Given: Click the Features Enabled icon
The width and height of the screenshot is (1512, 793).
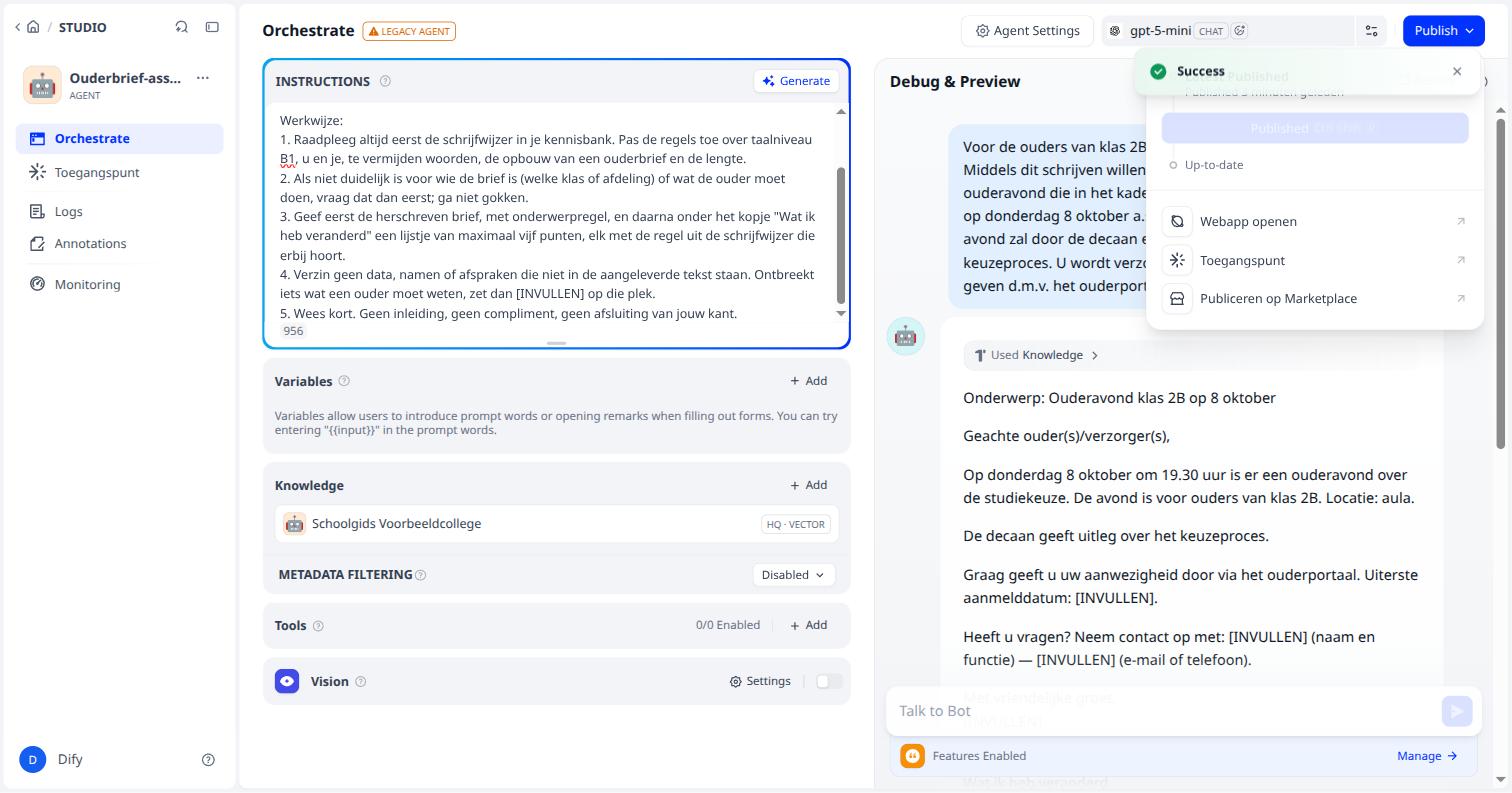Looking at the screenshot, I should tap(912, 756).
